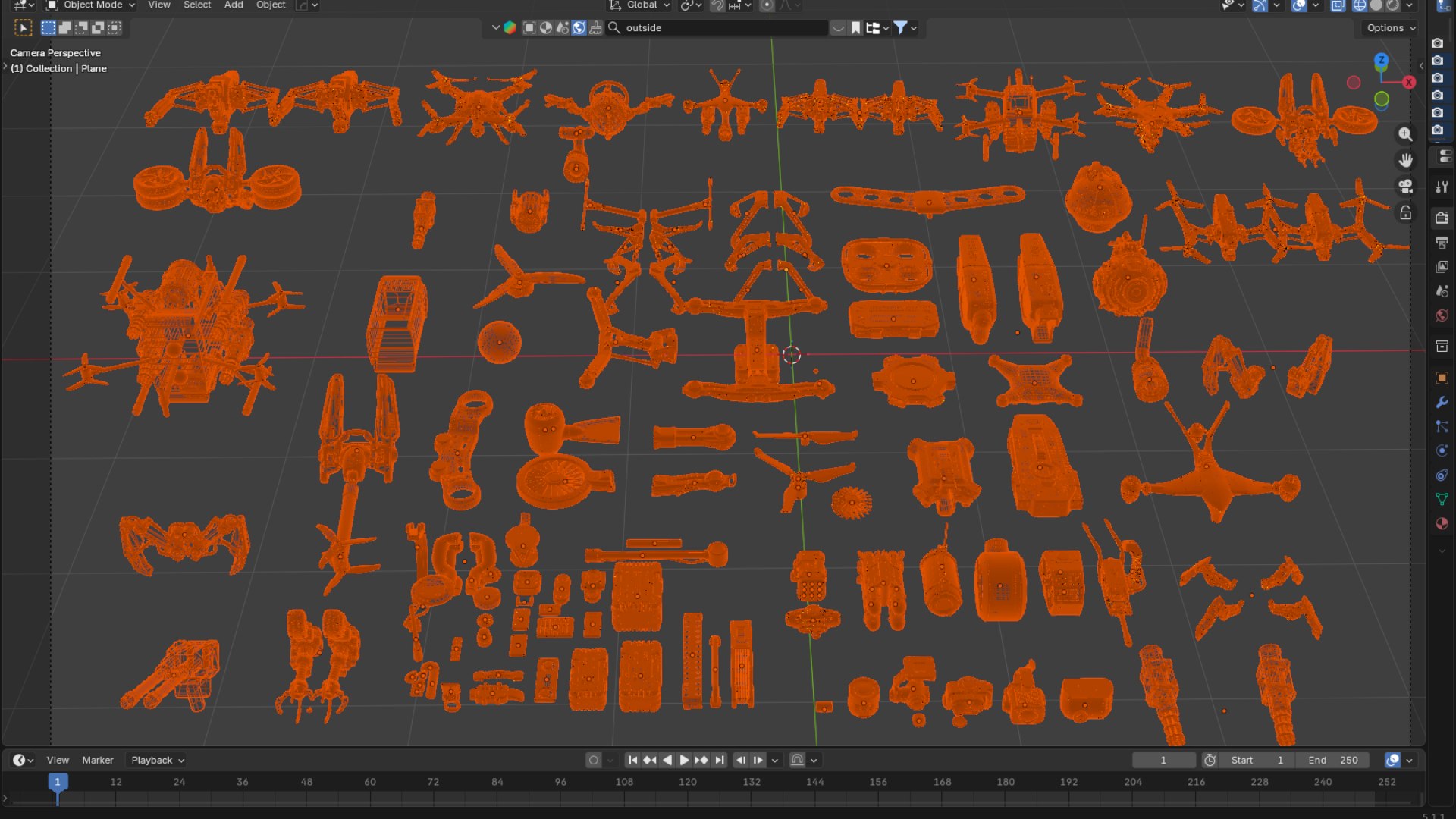Choose the Extend selection mode icon
The width and height of the screenshot is (1456, 819).
click(64, 28)
